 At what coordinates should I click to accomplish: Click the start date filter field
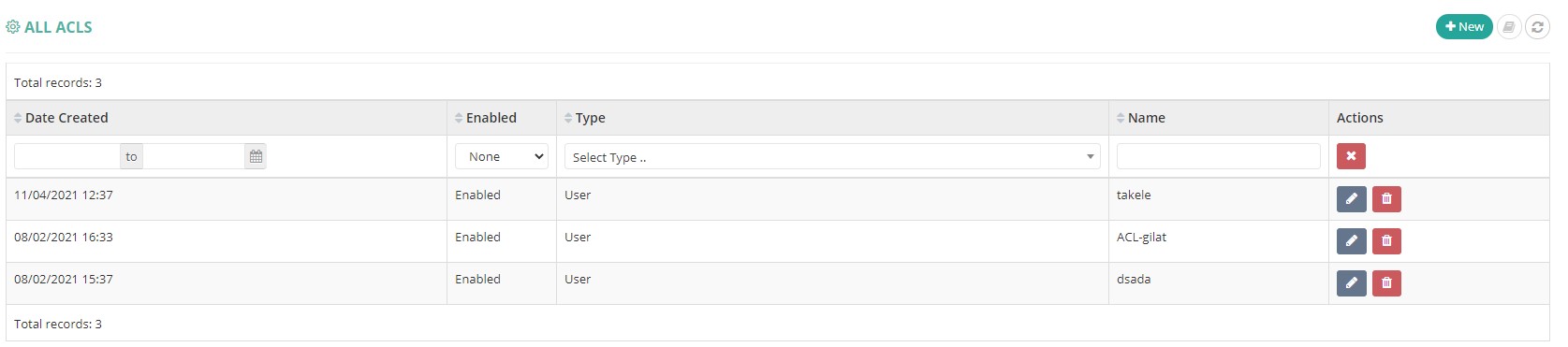coord(66,156)
